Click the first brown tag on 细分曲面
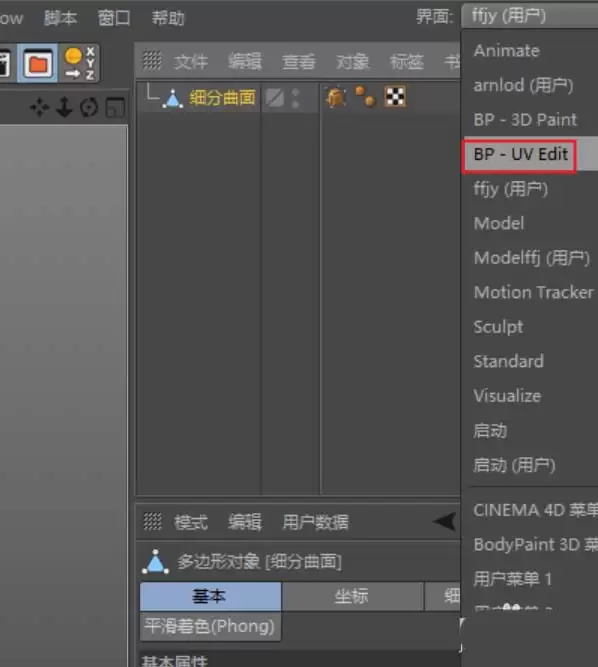Viewport: 598px width, 667px height. tap(336, 97)
